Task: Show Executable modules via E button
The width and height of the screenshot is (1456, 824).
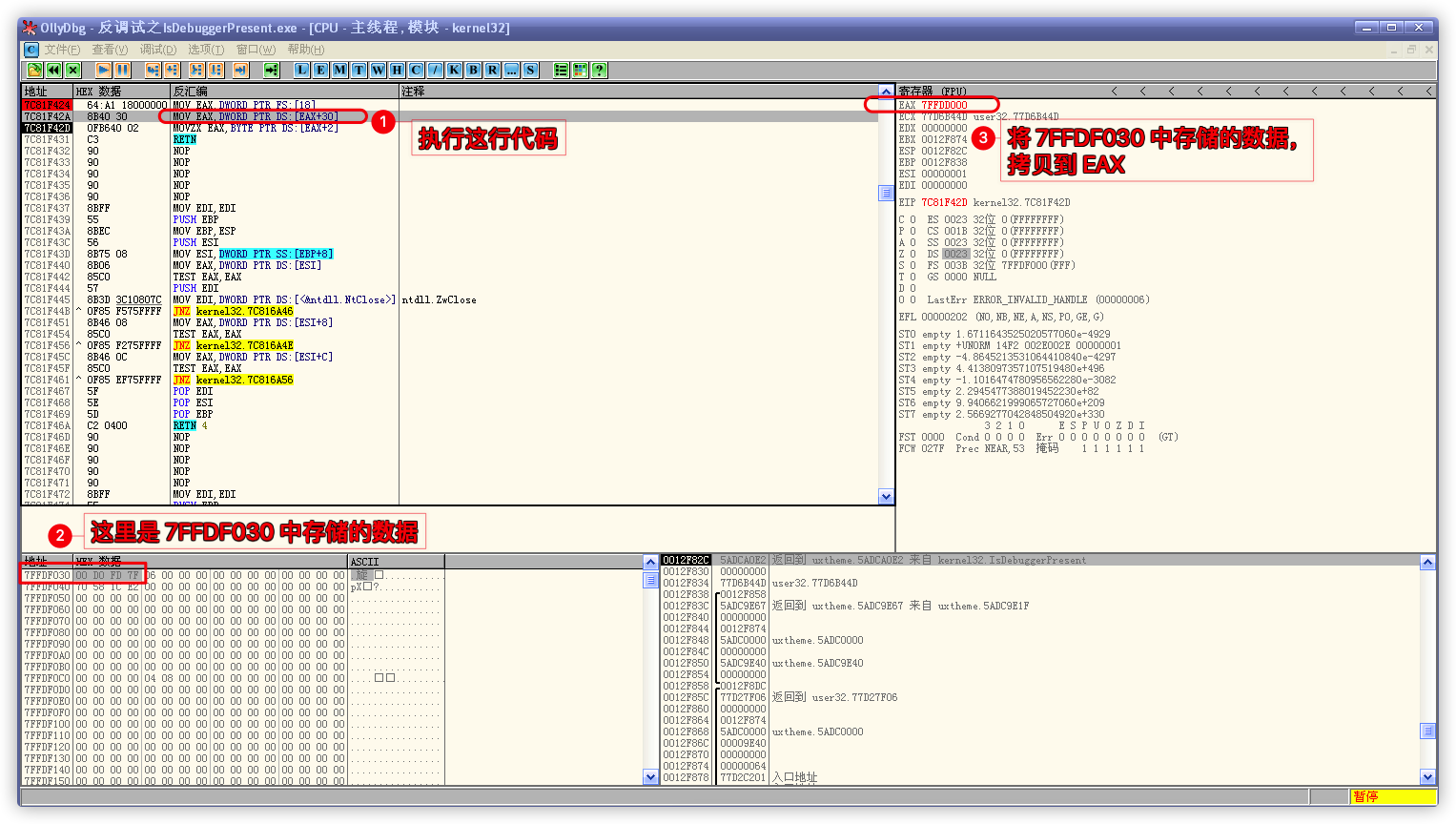Action: coord(320,70)
